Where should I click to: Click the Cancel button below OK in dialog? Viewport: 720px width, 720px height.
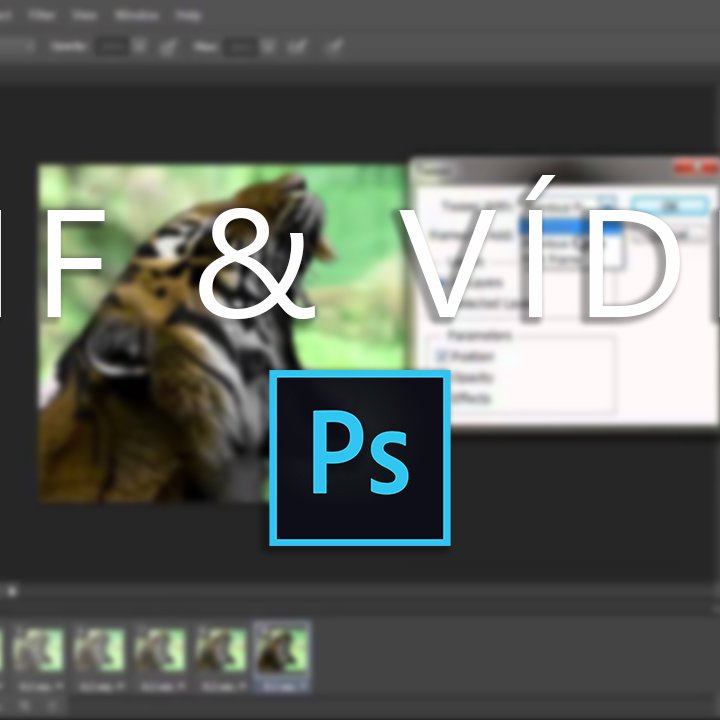point(670,235)
